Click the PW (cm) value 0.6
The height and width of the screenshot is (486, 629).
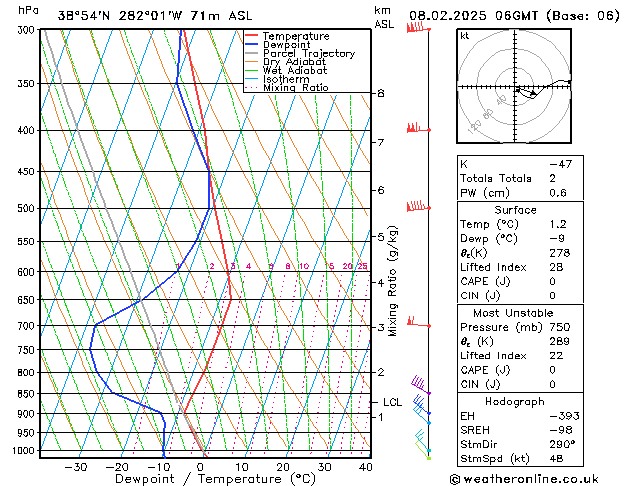point(558,193)
